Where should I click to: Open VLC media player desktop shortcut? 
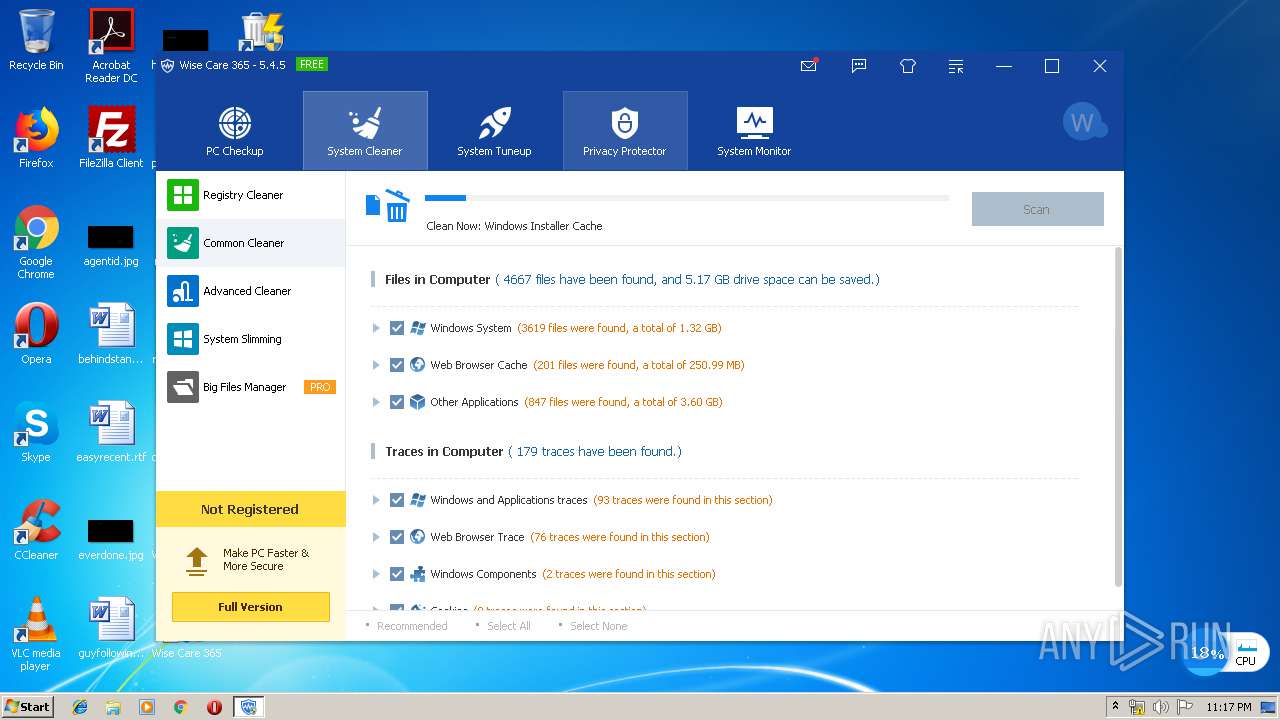pos(36,634)
